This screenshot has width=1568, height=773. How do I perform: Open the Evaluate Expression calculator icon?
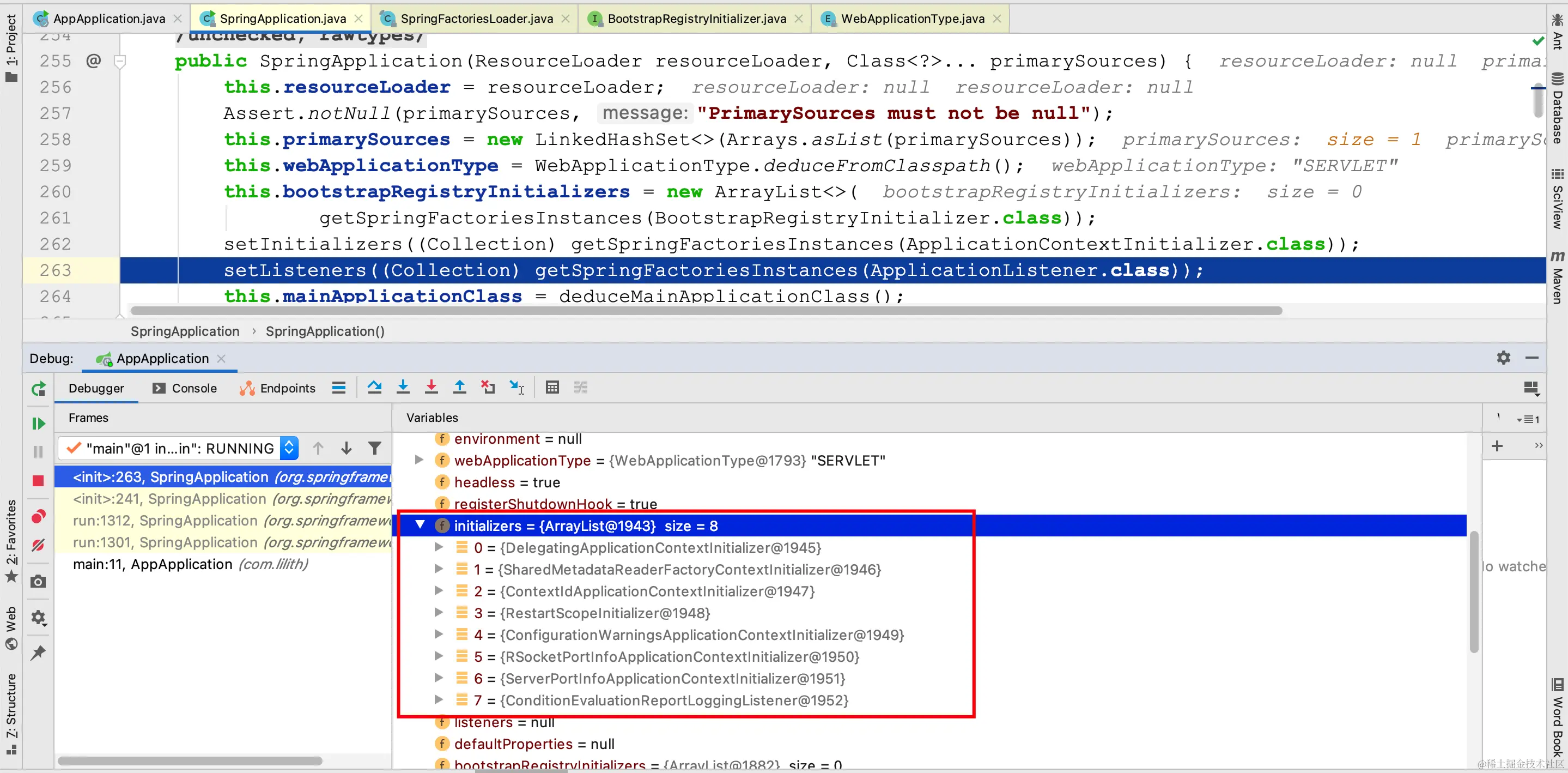pyautogui.click(x=552, y=388)
